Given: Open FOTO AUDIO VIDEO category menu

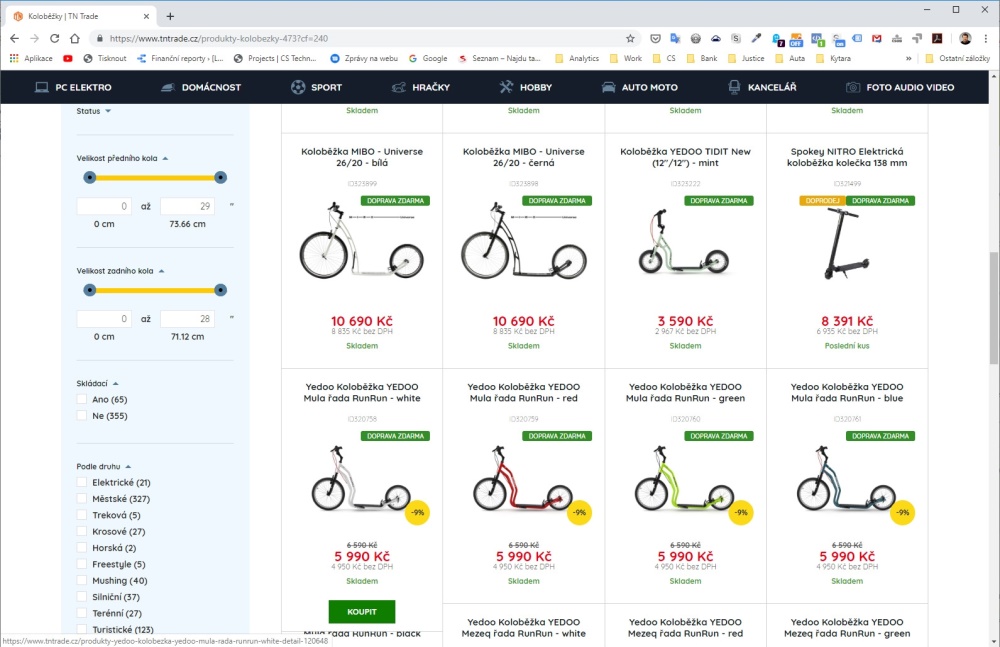Looking at the screenshot, I should coord(900,87).
